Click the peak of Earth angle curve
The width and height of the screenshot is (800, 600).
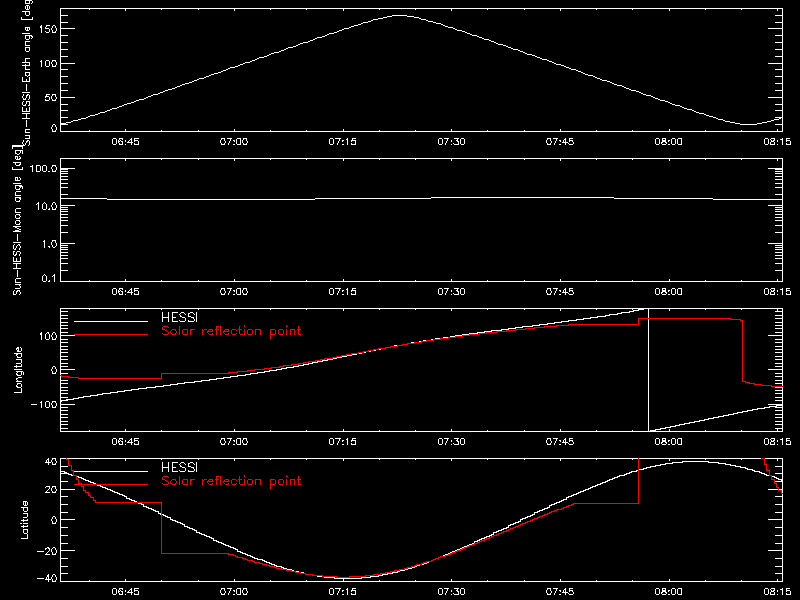tap(399, 15)
